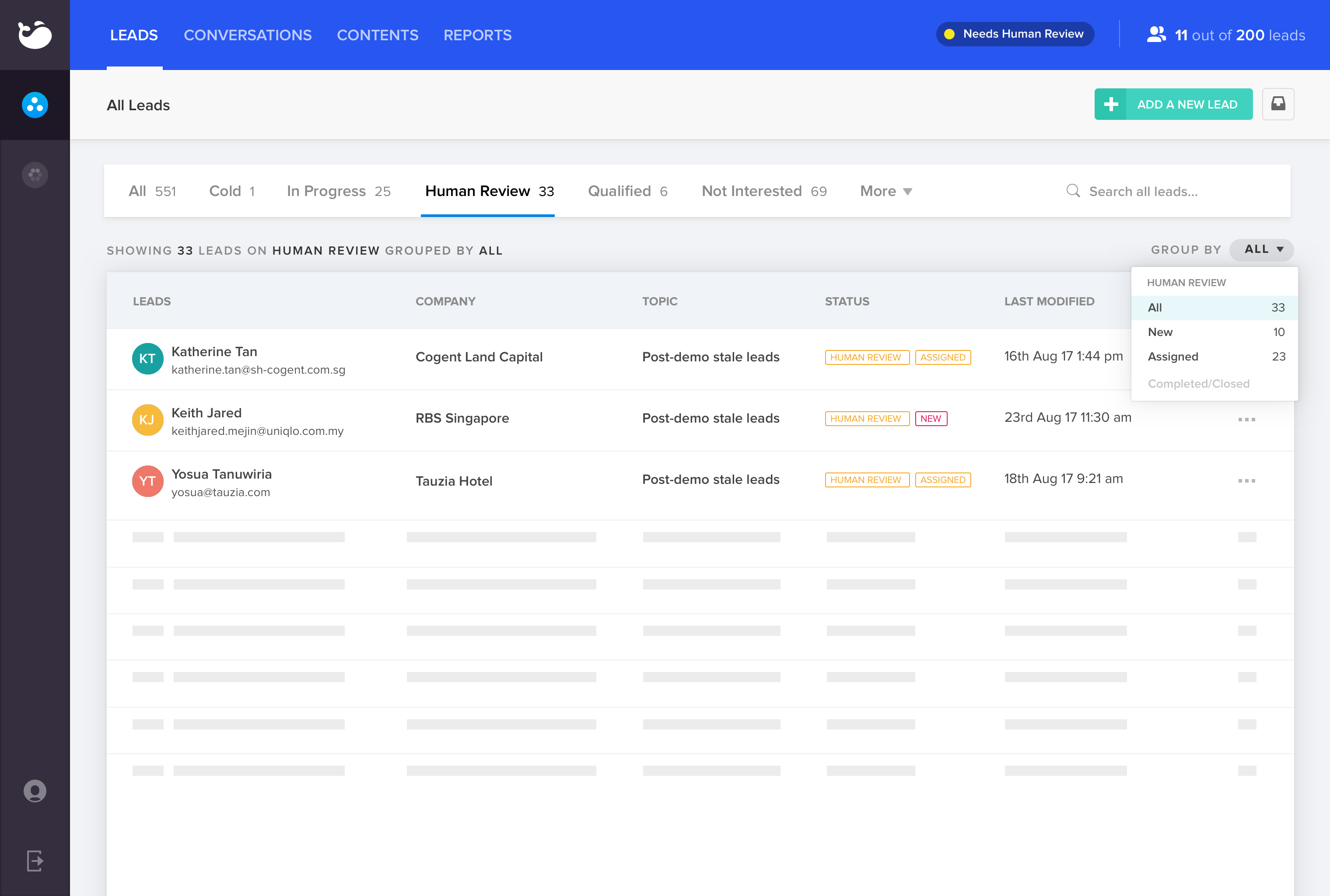The height and width of the screenshot is (896, 1330).
Task: Click katherine.tan@sh-cogent.com.sg email
Action: 258,370
